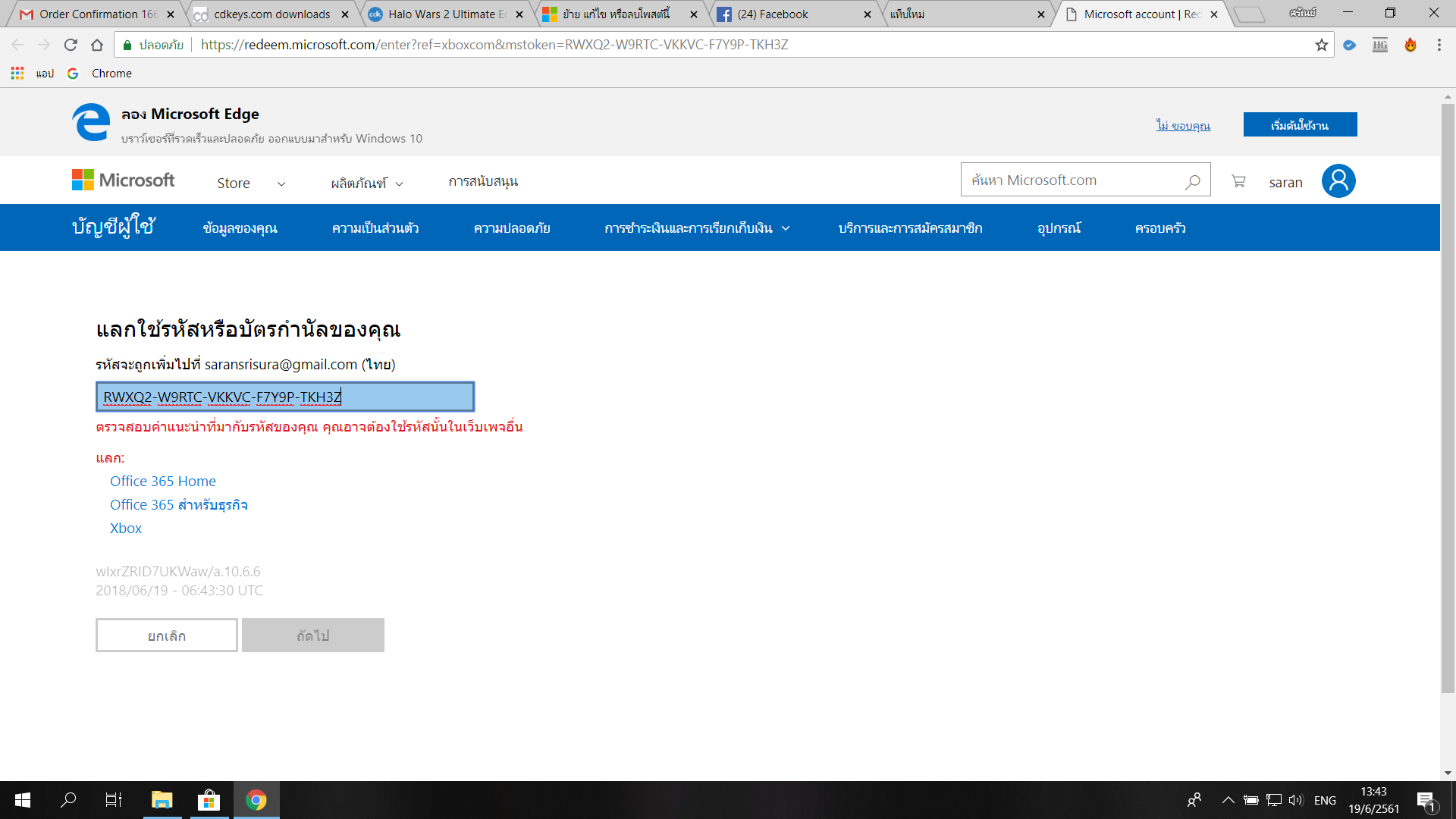The width and height of the screenshot is (1456, 819).
Task: Expand the ผลิตภัณฑ์ dropdown menu
Action: click(x=367, y=184)
